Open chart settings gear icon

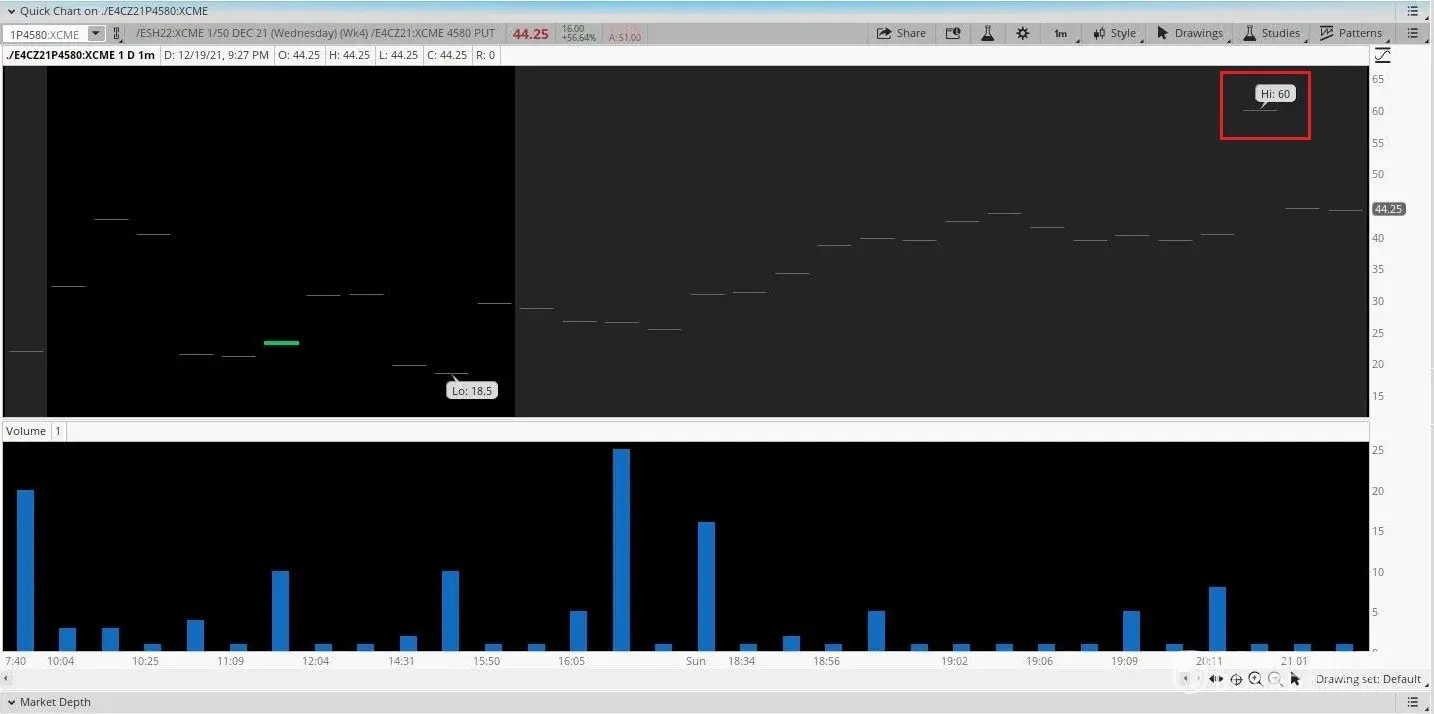pyautogui.click(x=1022, y=33)
